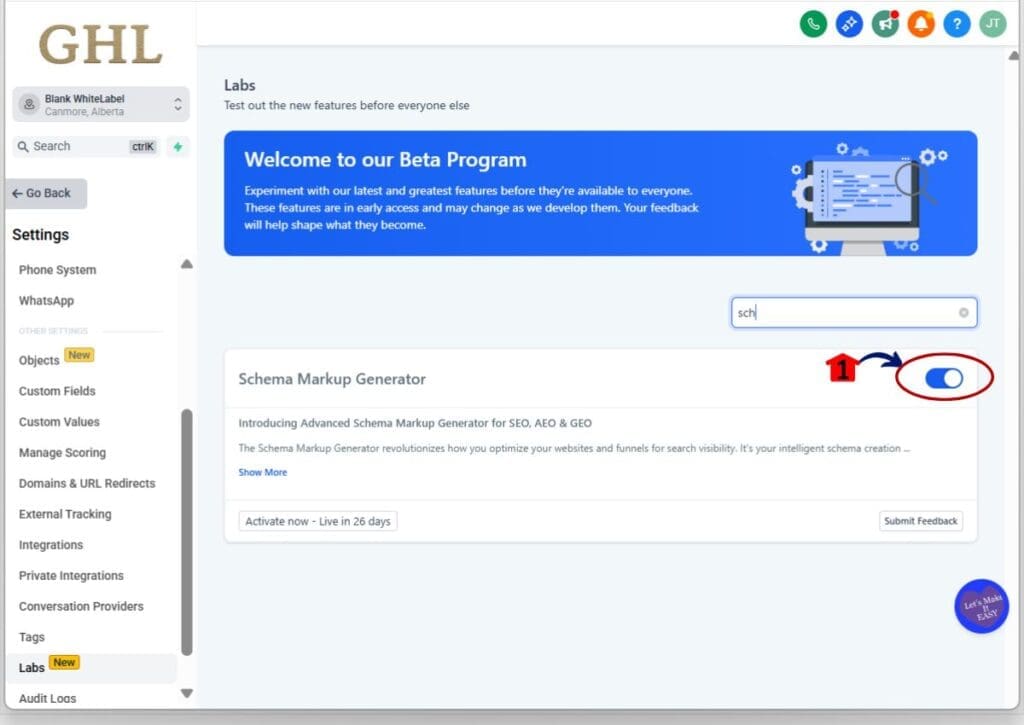Open the JT profile avatar

[x=992, y=23]
